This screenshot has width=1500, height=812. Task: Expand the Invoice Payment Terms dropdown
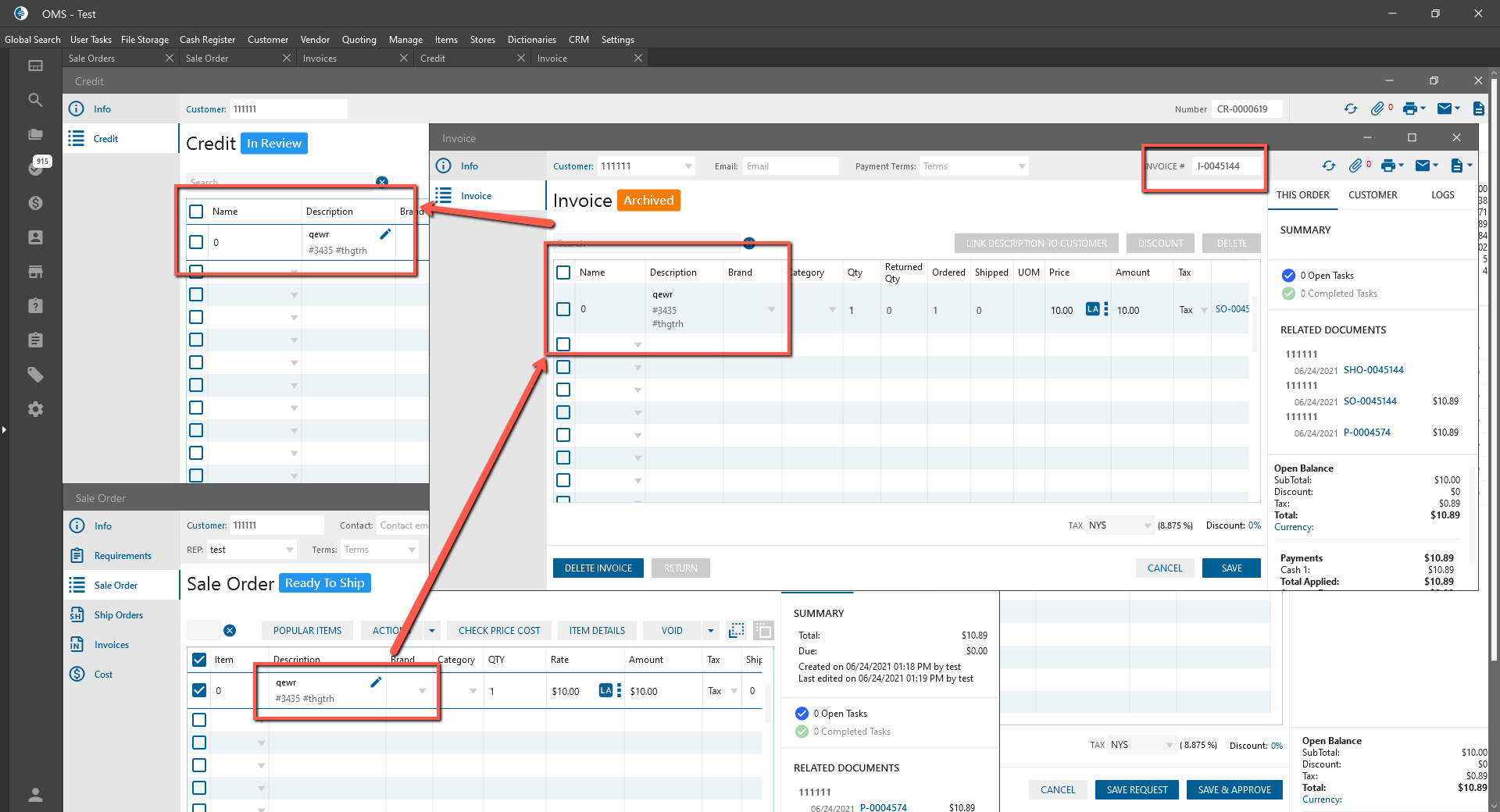[x=1021, y=166]
